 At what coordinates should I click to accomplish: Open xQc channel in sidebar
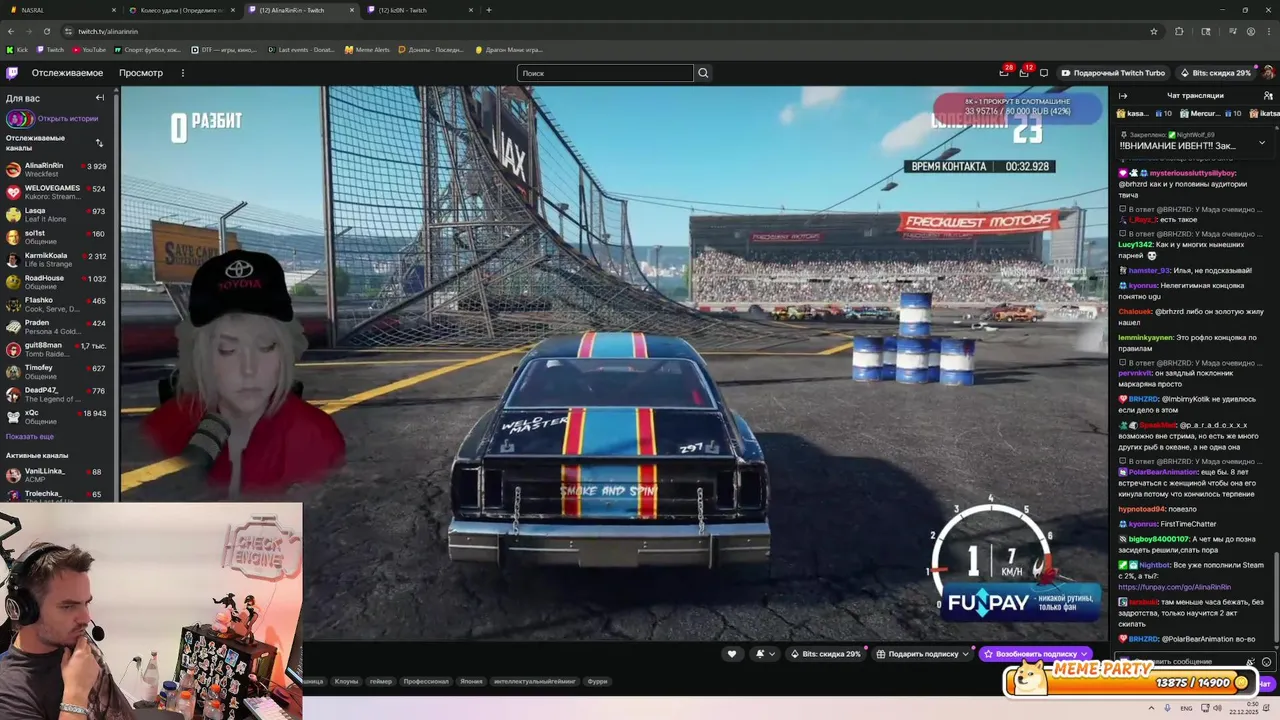(x=56, y=417)
